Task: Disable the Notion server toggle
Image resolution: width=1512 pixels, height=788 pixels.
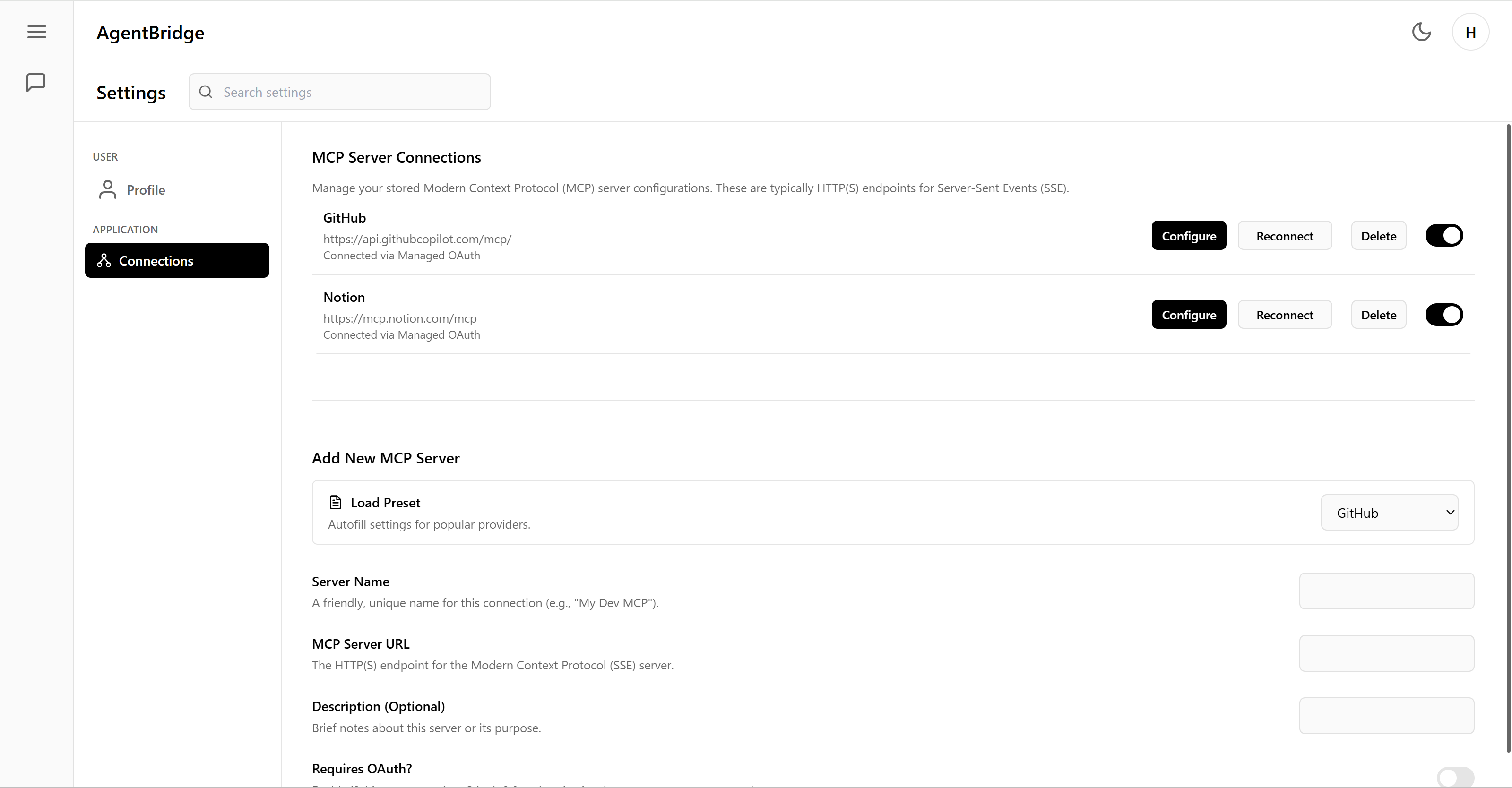Action: [x=1444, y=315]
